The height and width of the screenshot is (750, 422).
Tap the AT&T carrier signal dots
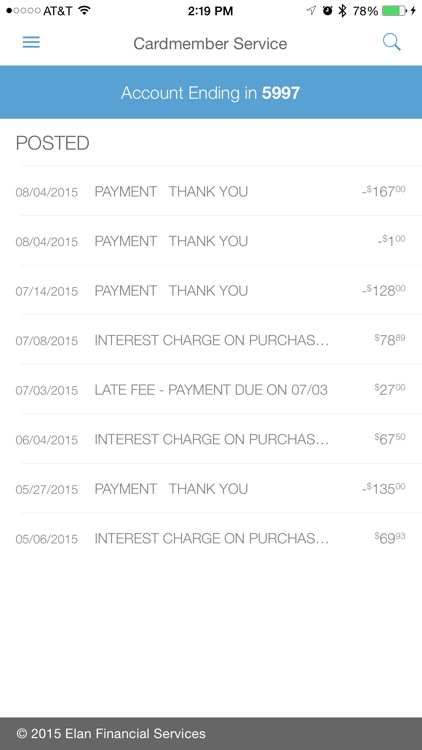click(x=23, y=11)
